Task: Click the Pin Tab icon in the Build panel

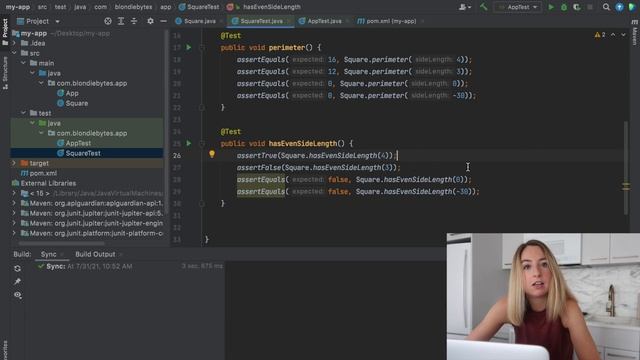Action: [18, 281]
